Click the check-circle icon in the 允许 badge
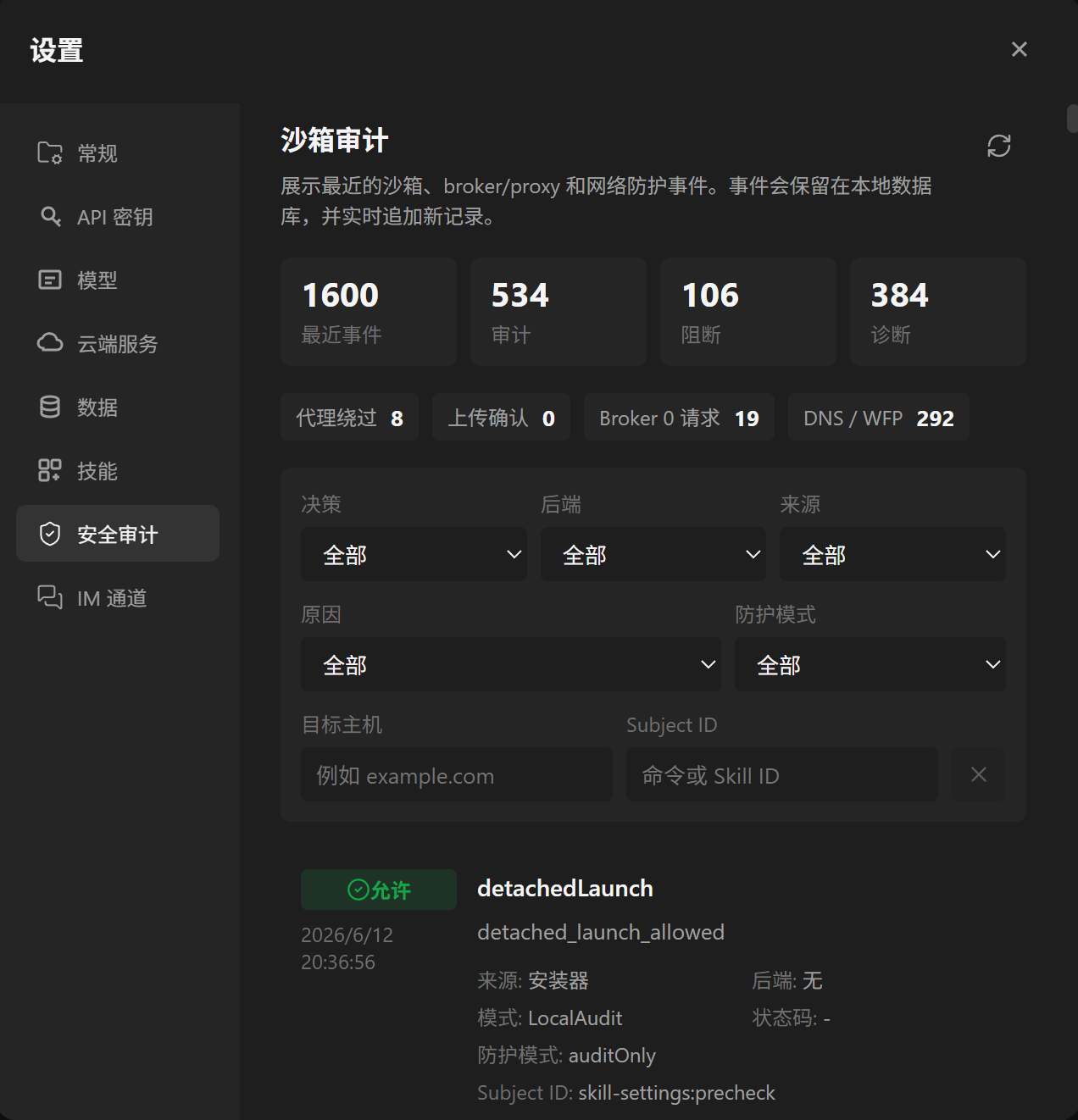Screen dimensions: 1078x1120 358,890
